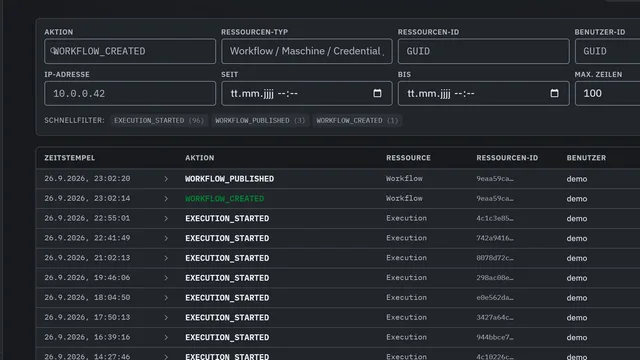
Task: Sort by the ZEITSTEMPEL column header
Action: coord(69,158)
